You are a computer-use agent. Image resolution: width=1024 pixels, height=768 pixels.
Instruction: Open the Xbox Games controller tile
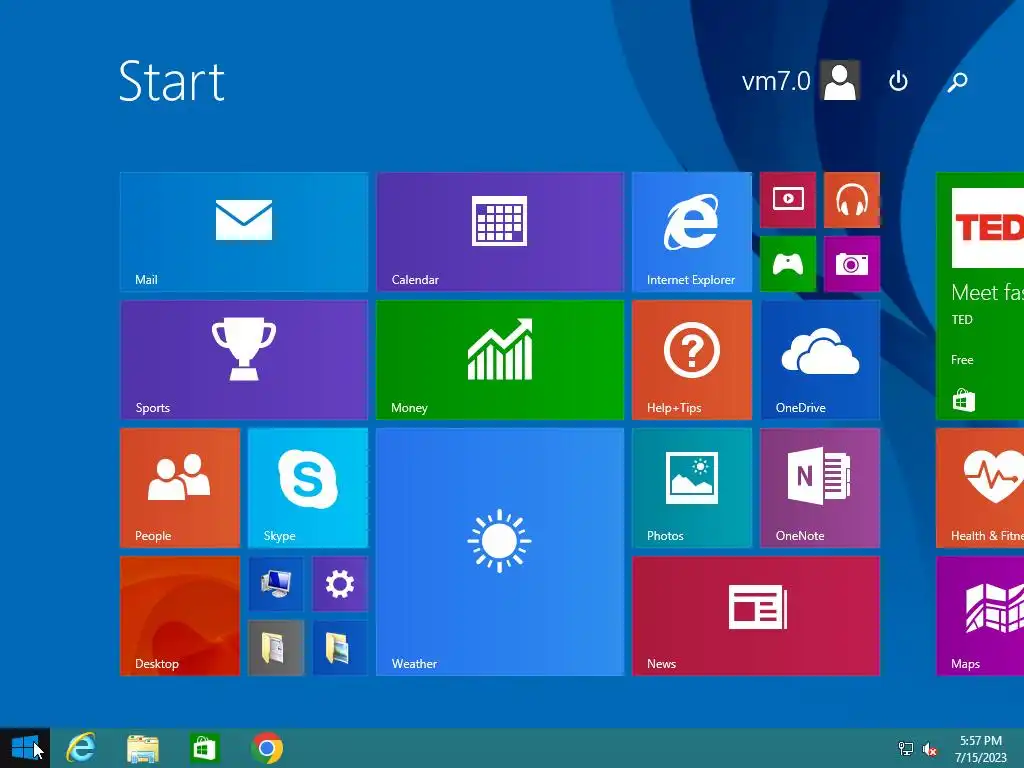coord(788,264)
